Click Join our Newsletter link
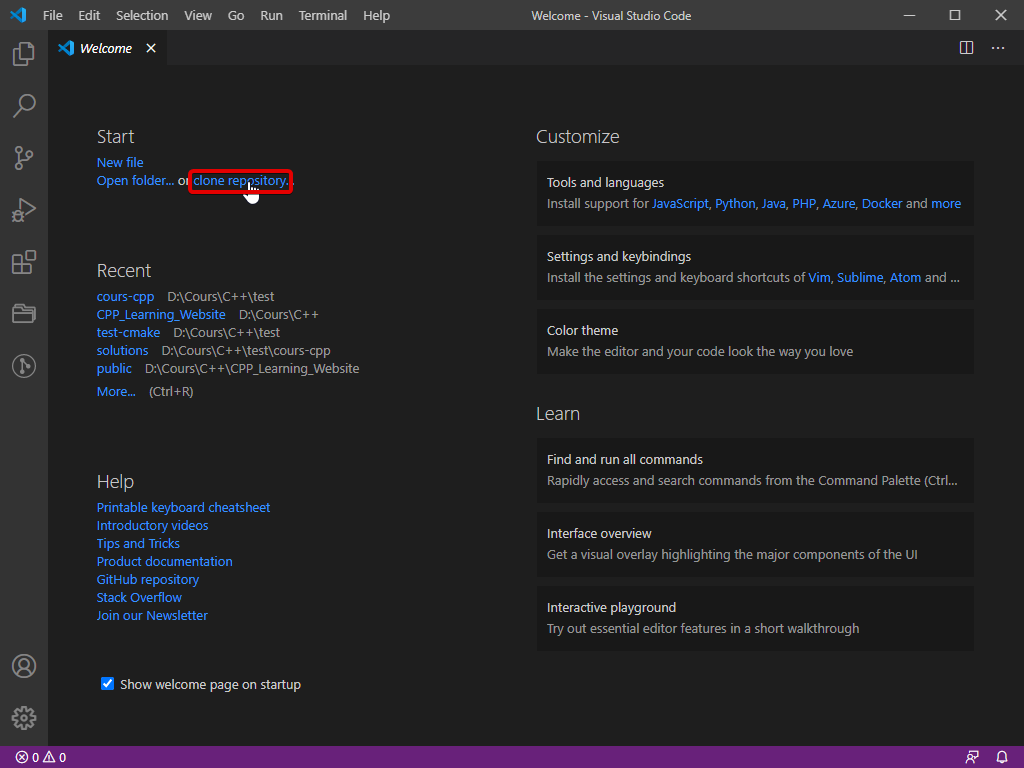The height and width of the screenshot is (768, 1024). click(152, 615)
